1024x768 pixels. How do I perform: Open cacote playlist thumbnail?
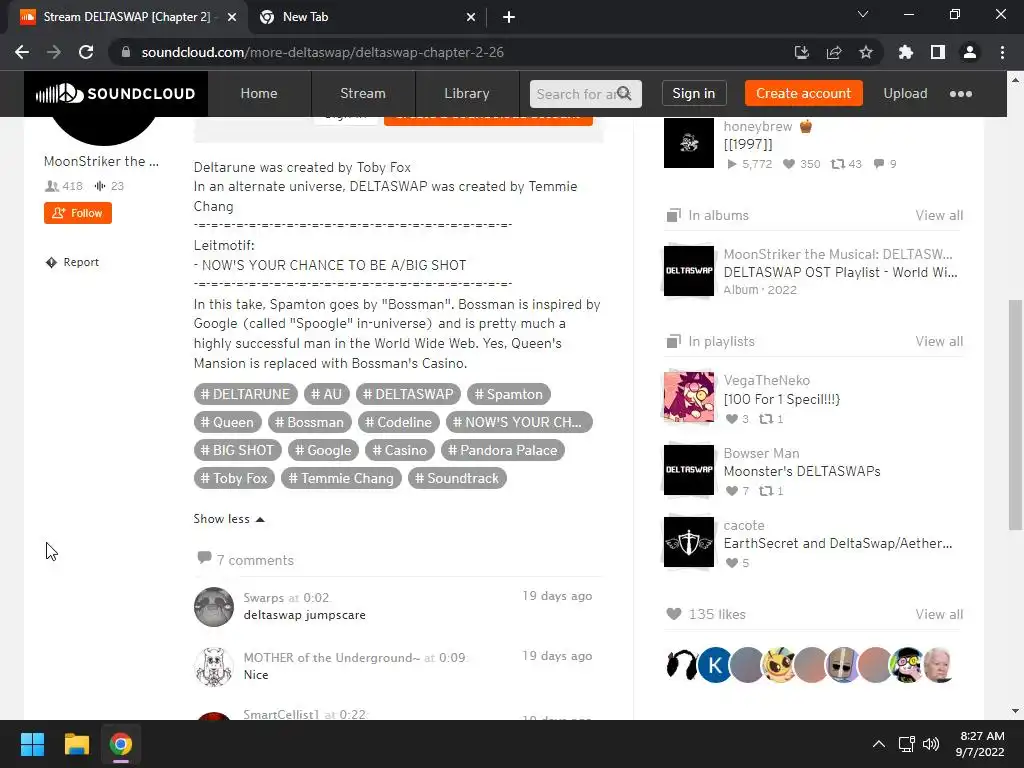coord(689,542)
